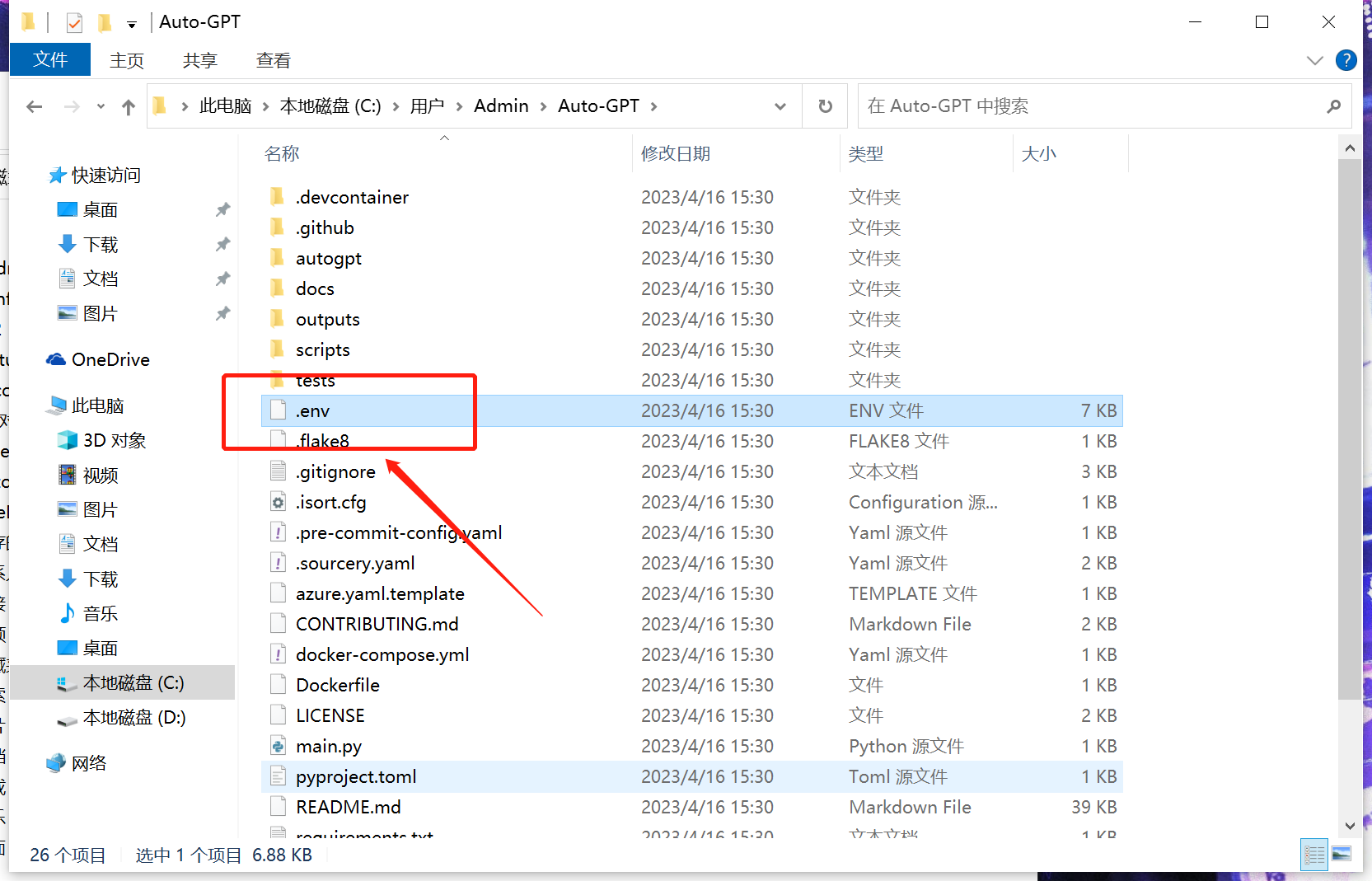Select the CONTRIBUTING.md file name
Viewport: 1372px width, 881px height.
pyautogui.click(x=377, y=624)
